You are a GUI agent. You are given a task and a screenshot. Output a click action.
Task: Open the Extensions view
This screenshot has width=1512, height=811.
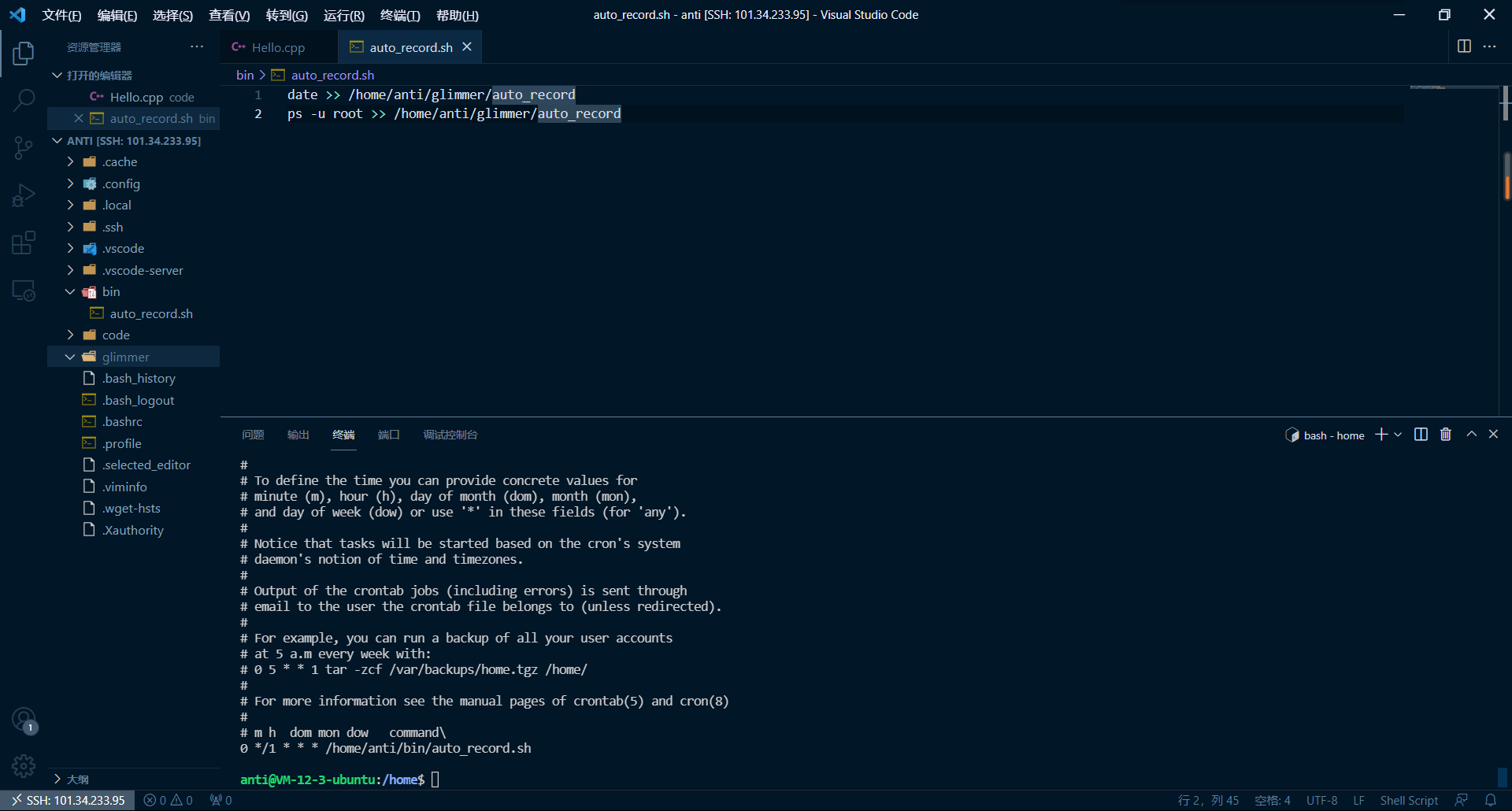click(24, 243)
